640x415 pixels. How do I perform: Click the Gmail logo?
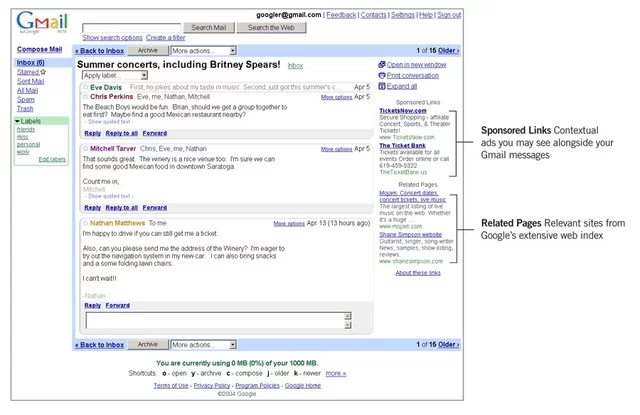click(x=42, y=22)
